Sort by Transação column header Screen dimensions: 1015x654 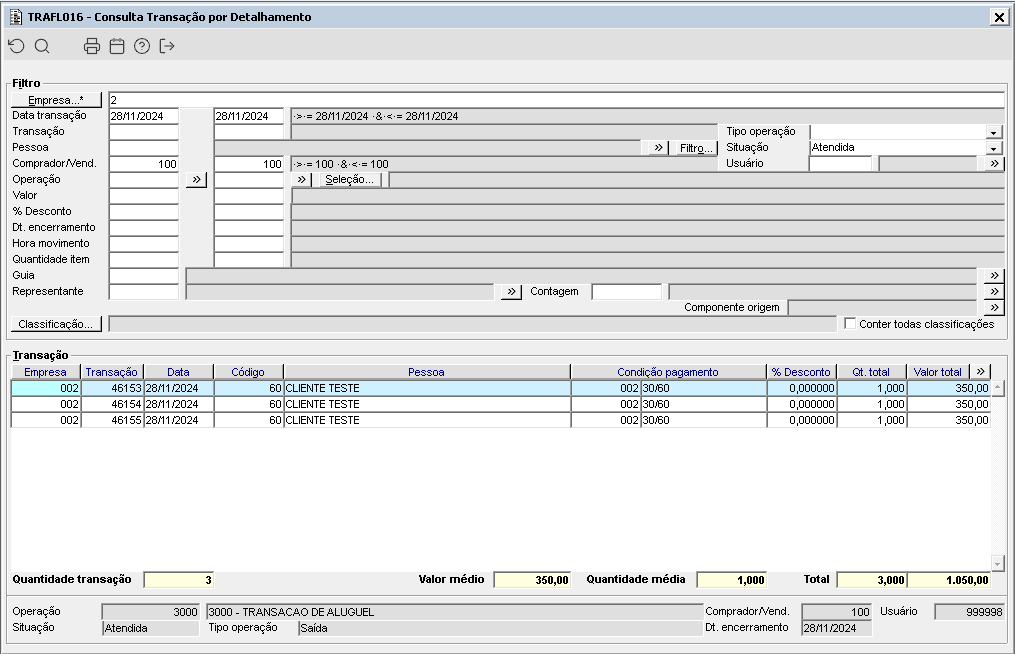[x=111, y=372]
